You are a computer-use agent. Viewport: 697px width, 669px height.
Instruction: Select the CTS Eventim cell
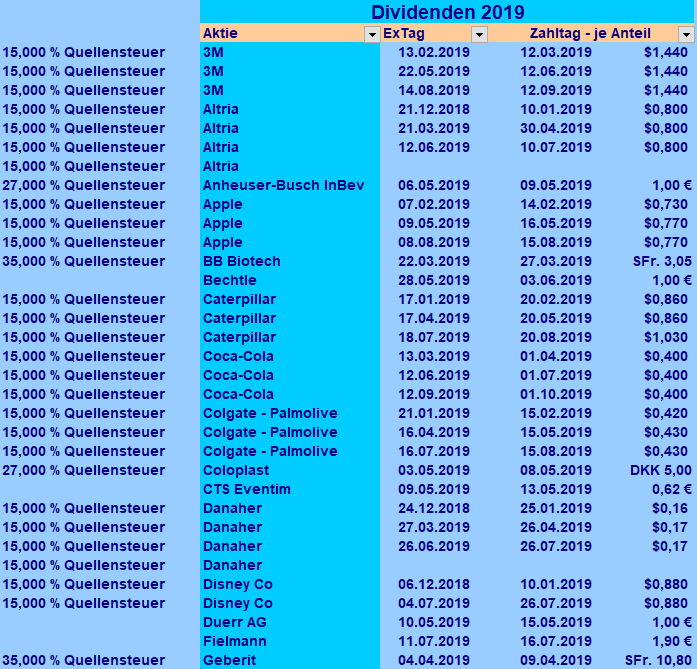click(x=290, y=489)
